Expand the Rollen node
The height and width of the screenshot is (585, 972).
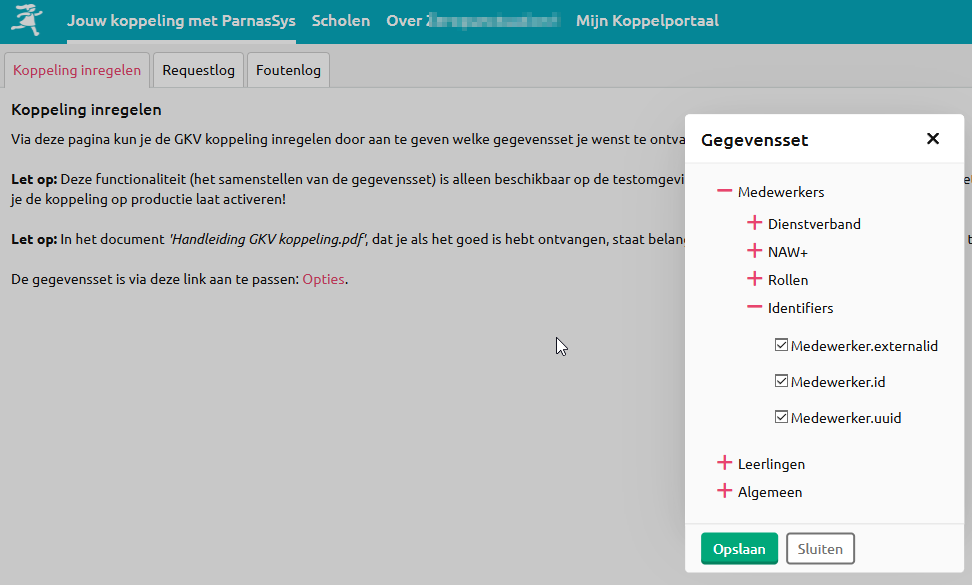[754, 279]
